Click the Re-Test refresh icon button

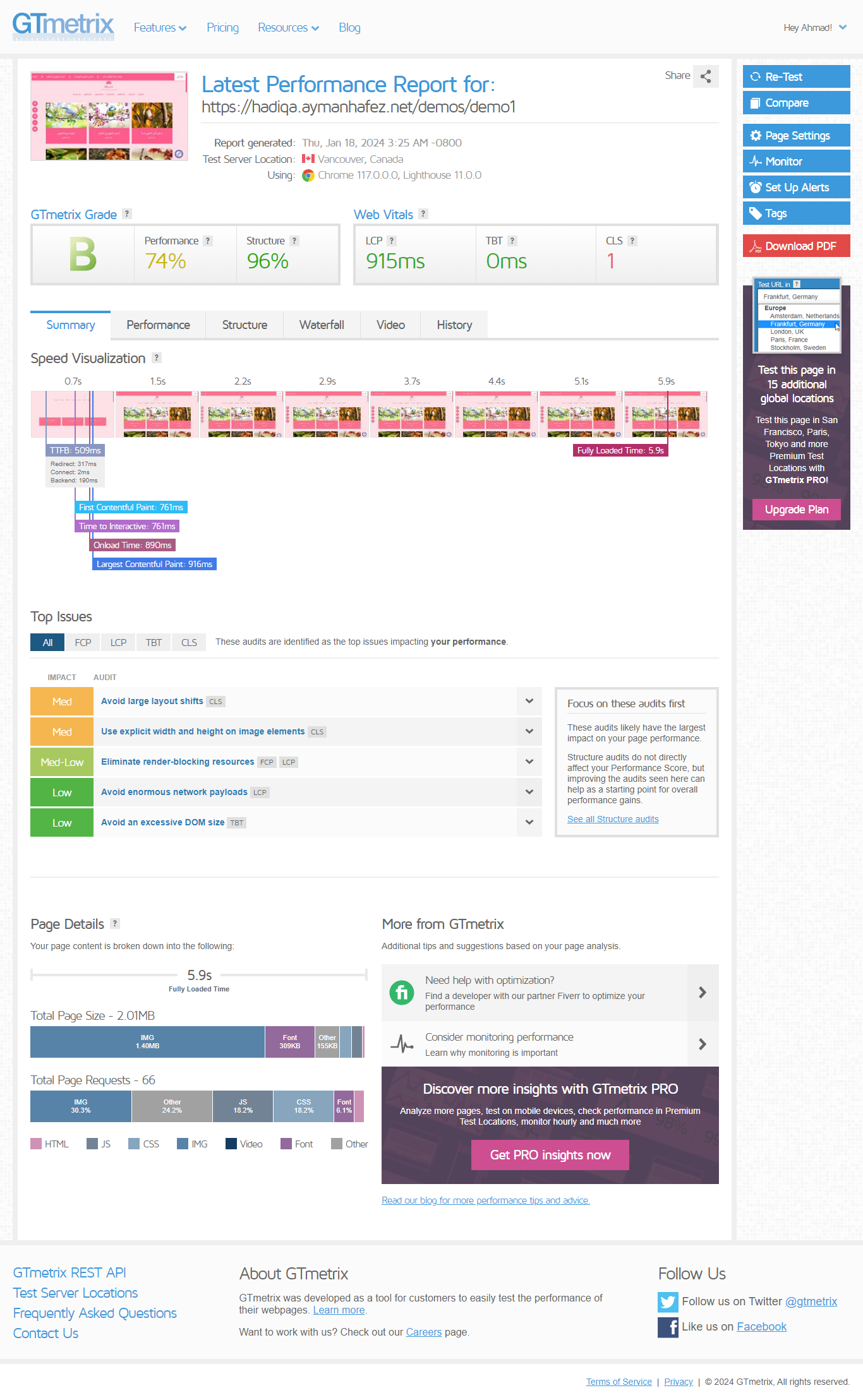(796, 77)
